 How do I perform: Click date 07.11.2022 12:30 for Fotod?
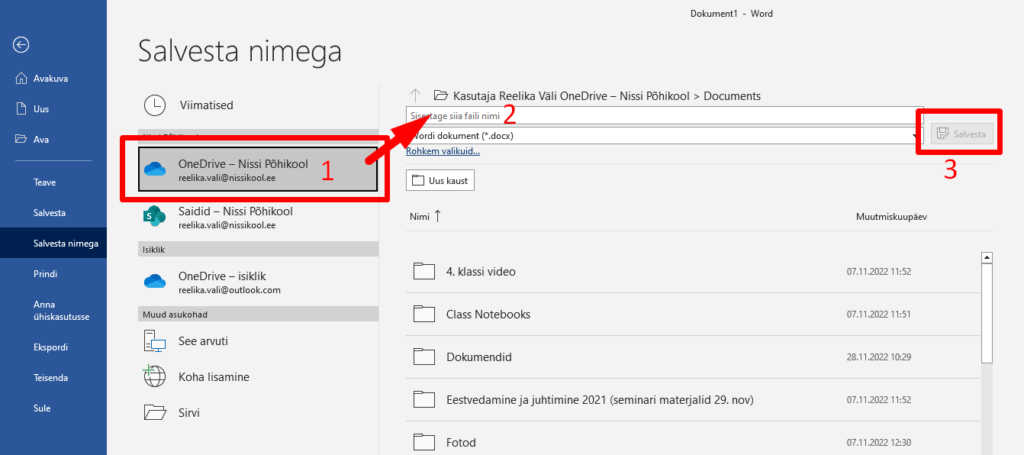(878, 442)
